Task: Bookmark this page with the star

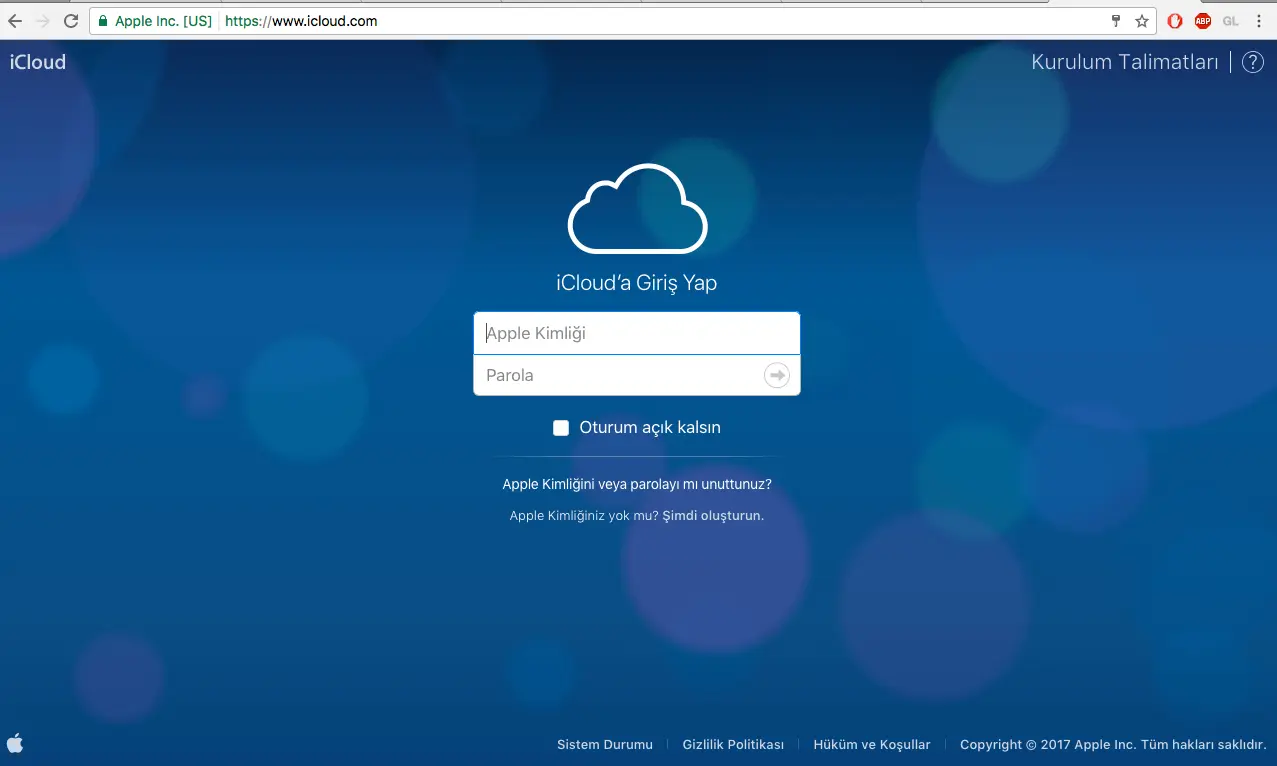Action: (1141, 21)
